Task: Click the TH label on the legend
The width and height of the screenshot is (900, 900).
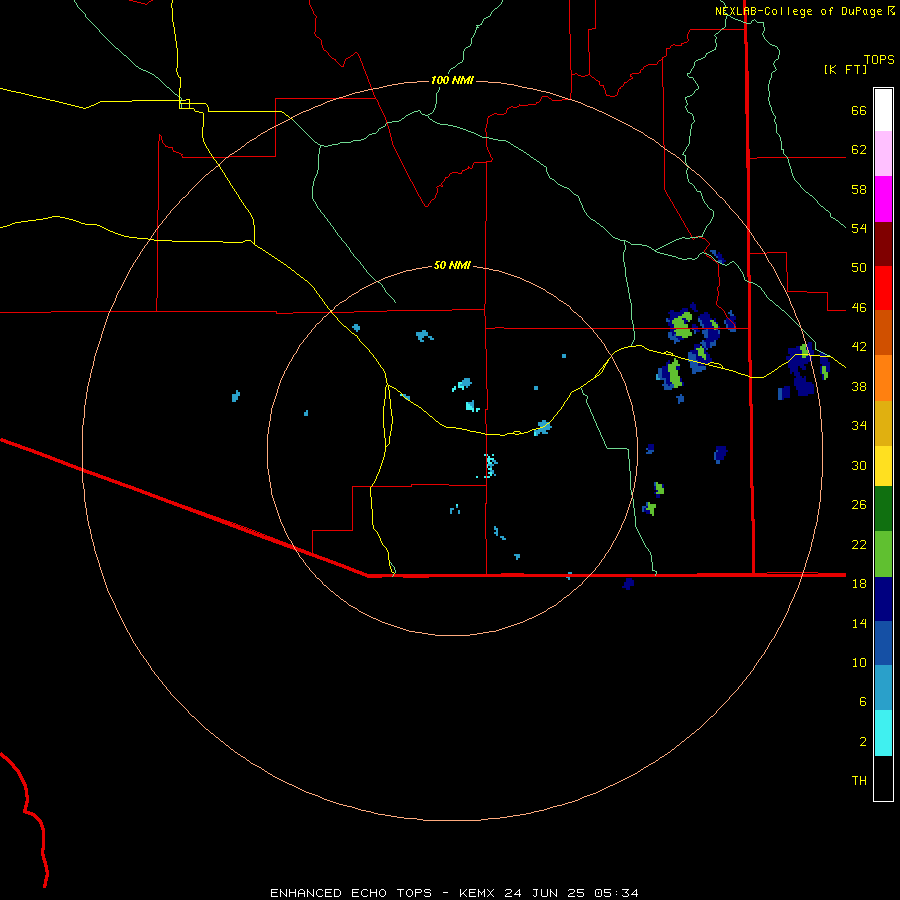Action: 859,781
